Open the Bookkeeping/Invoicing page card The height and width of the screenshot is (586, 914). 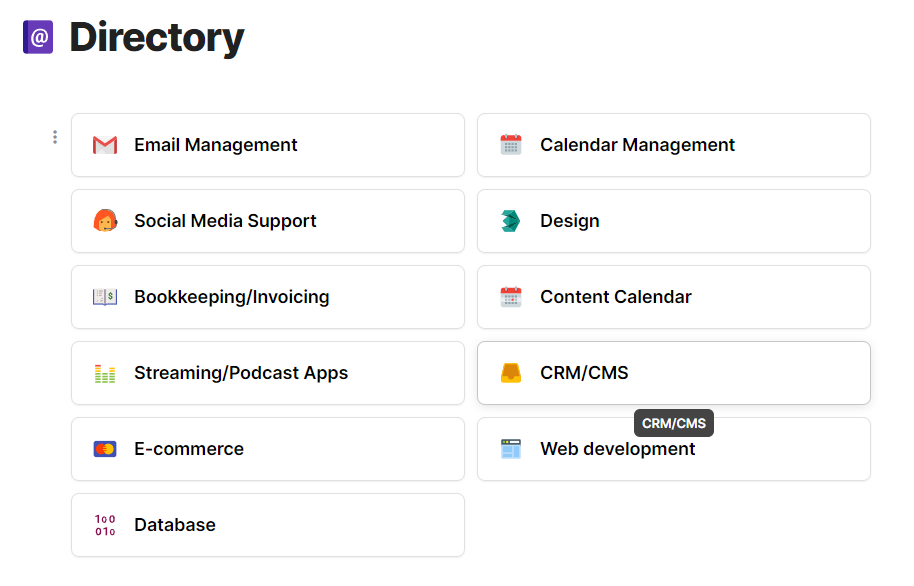(231, 297)
